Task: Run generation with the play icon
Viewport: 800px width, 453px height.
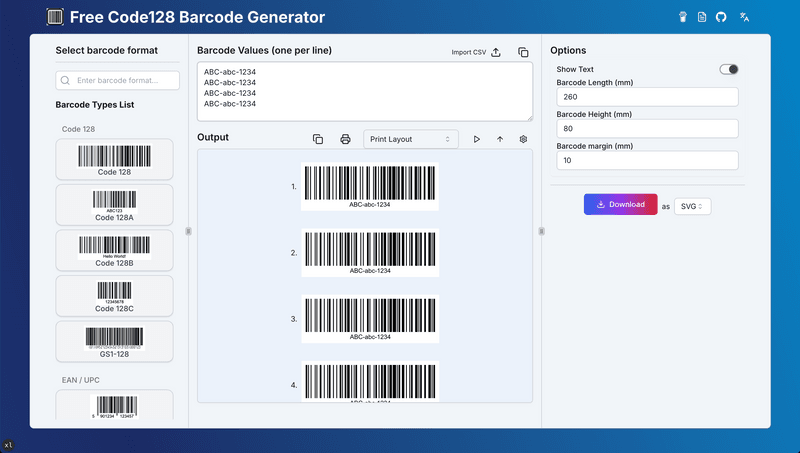Action: tap(477, 139)
